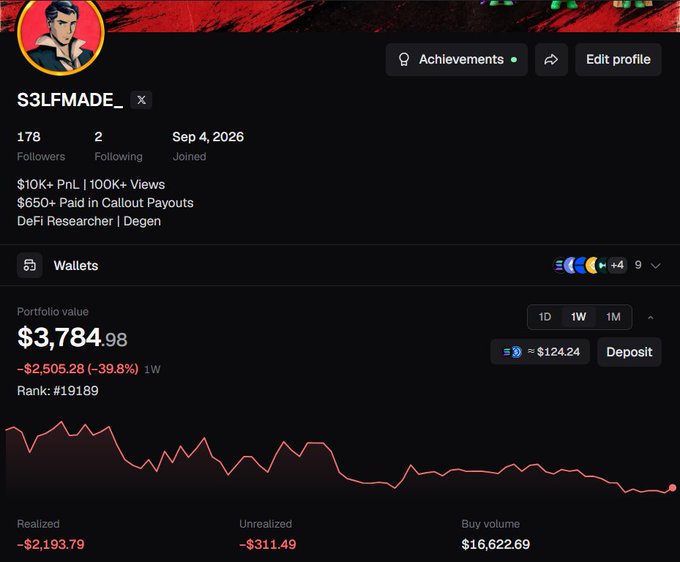Select the 1W time range
The image size is (680, 562).
tap(579, 317)
